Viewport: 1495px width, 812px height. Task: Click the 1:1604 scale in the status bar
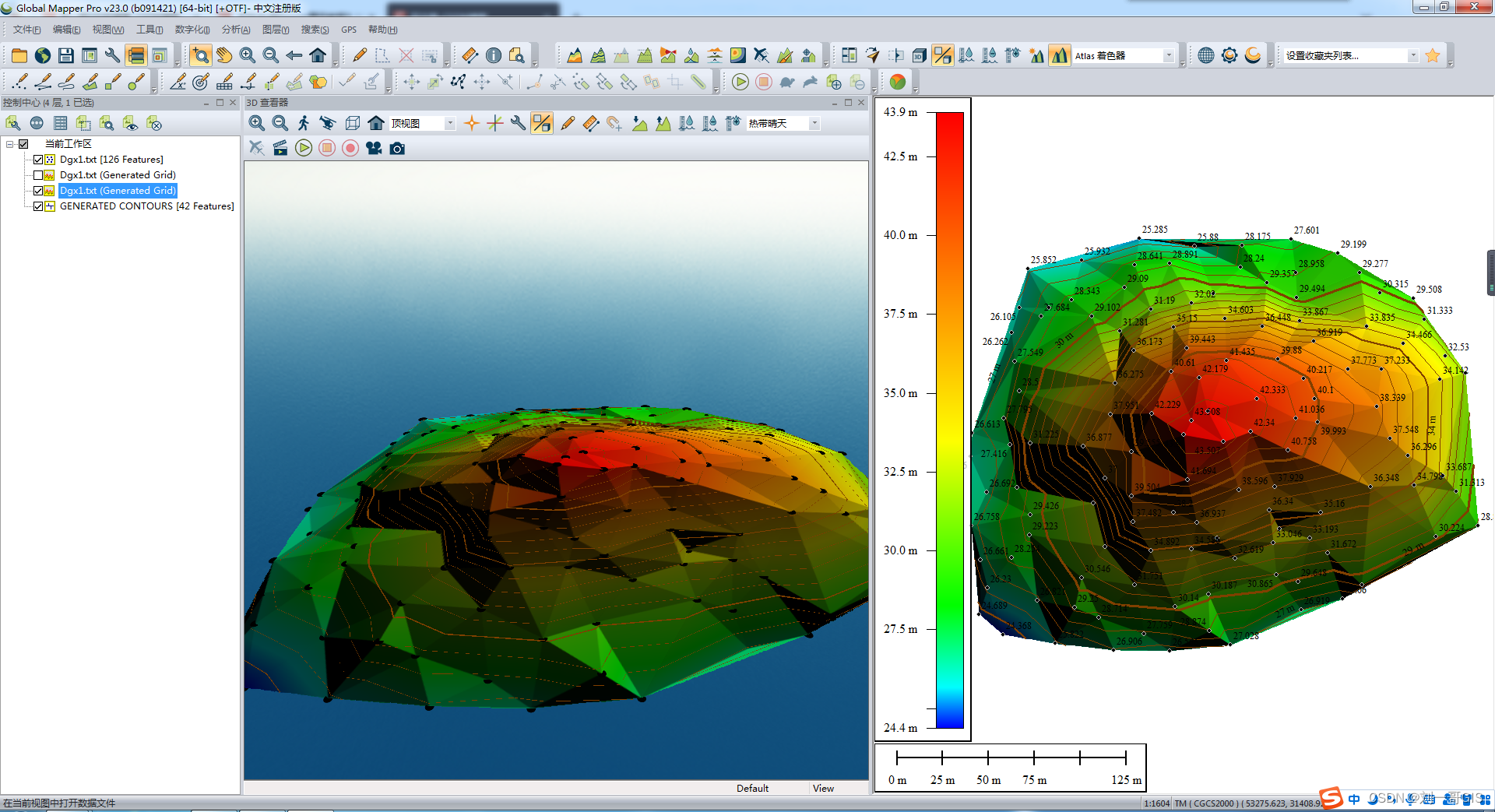tap(1157, 803)
